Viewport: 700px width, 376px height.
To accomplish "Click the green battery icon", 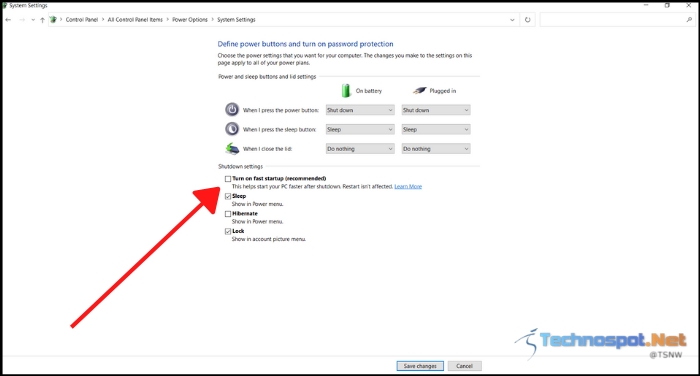I will pos(346,90).
